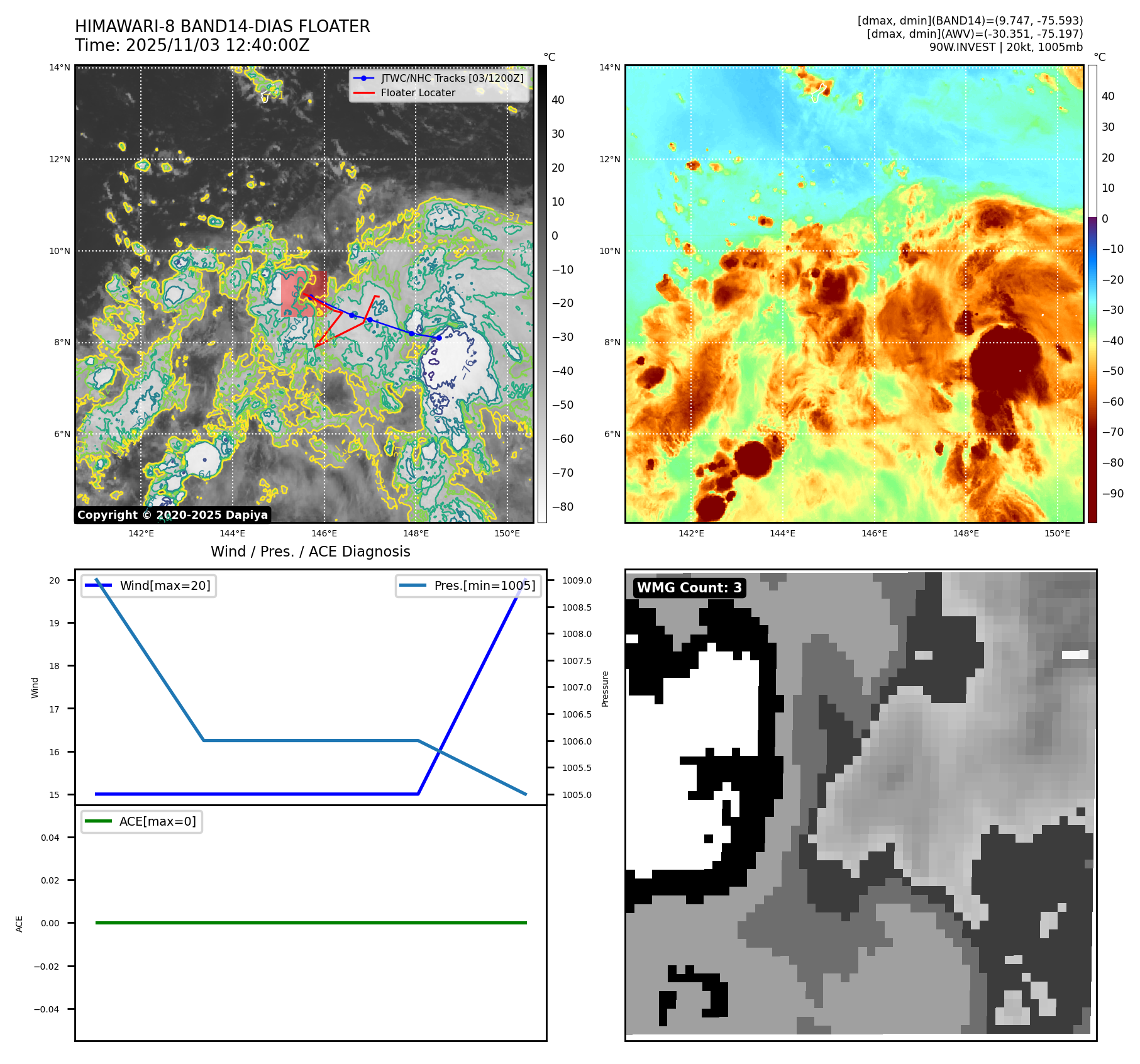Click the grayscale temperature colorbar
Viewport: 1140px width, 1064px height.
click(x=542, y=294)
